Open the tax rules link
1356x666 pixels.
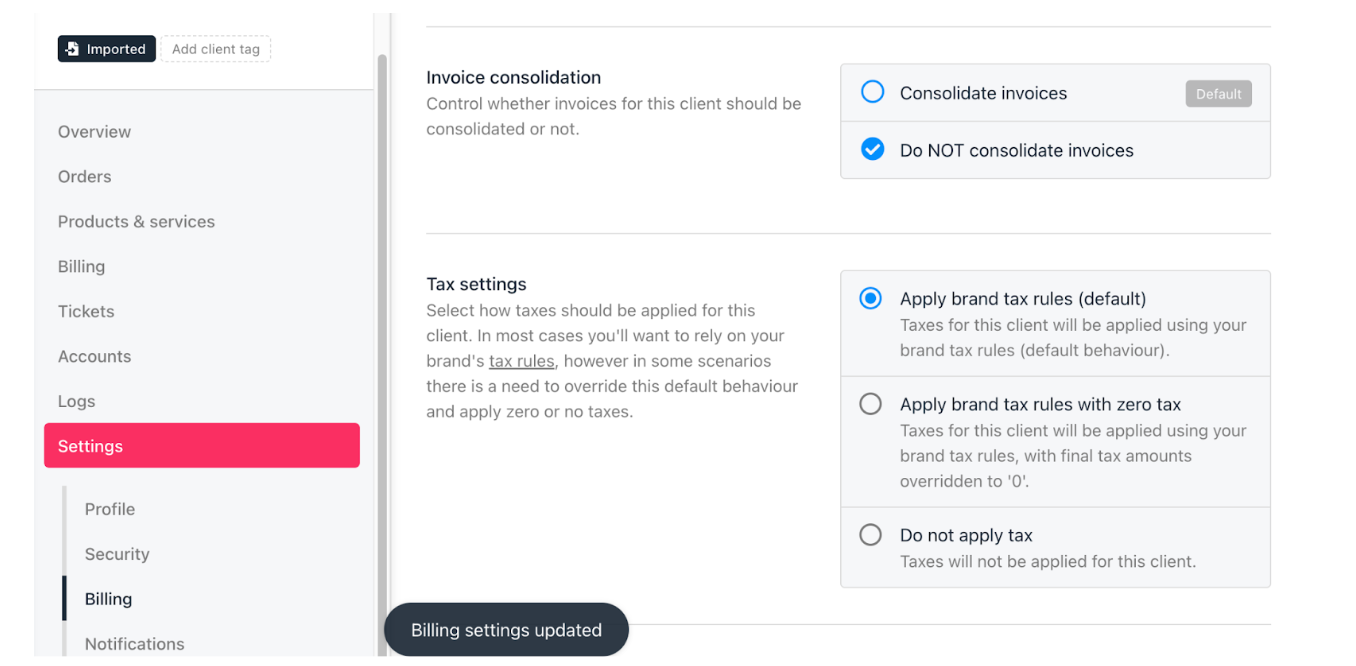(x=521, y=361)
